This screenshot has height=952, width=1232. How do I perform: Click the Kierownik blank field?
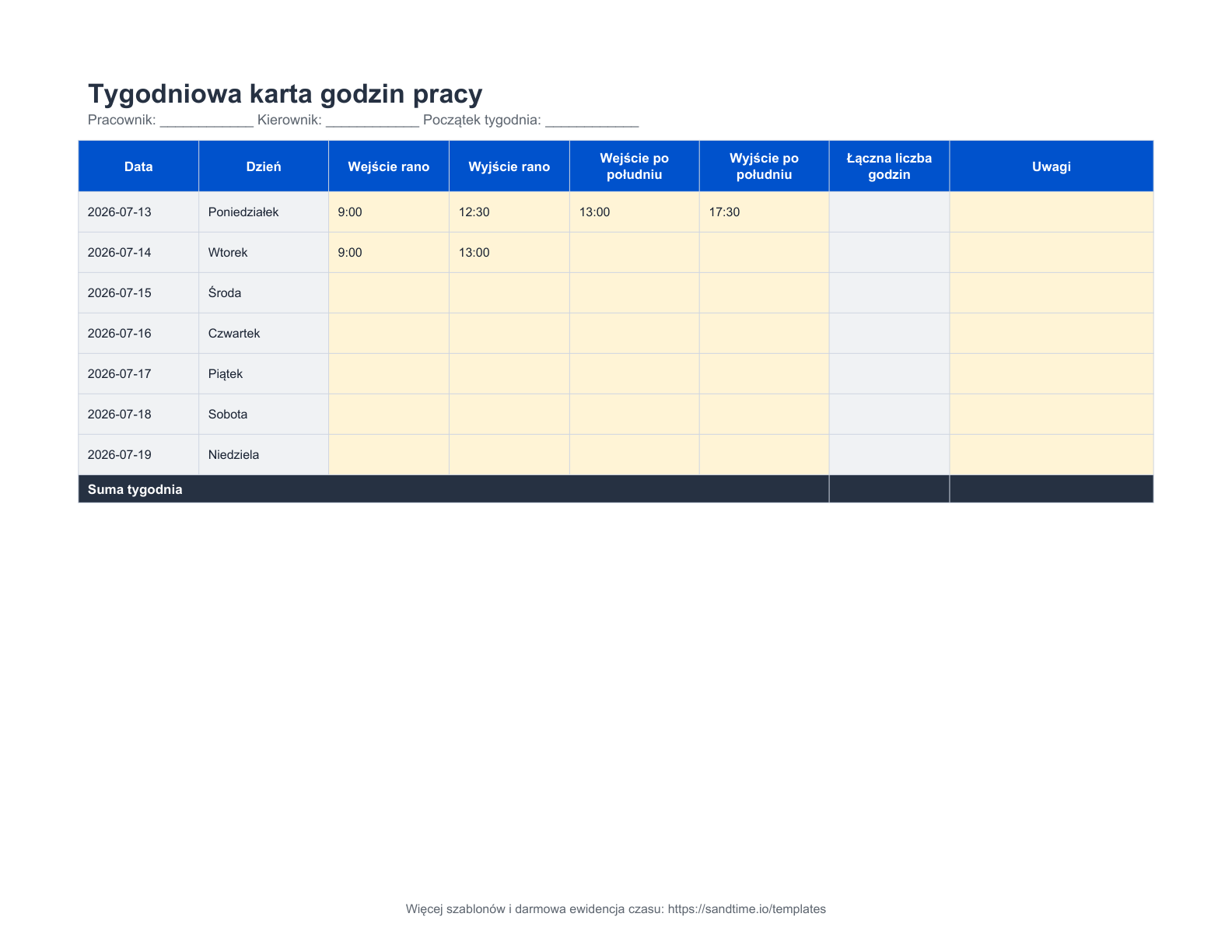click(x=372, y=121)
